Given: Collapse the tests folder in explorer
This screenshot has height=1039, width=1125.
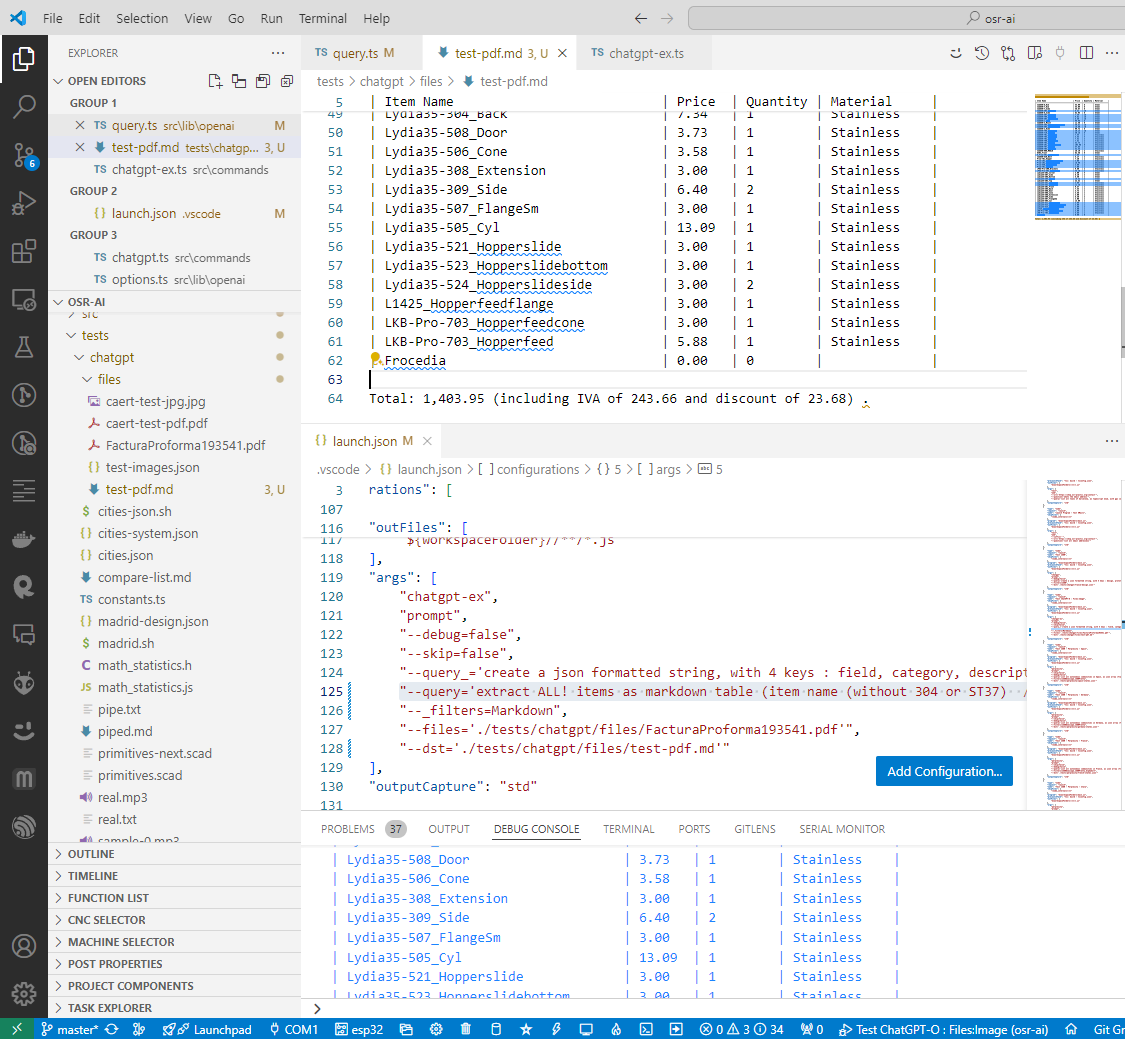Looking at the screenshot, I should (x=95, y=336).
